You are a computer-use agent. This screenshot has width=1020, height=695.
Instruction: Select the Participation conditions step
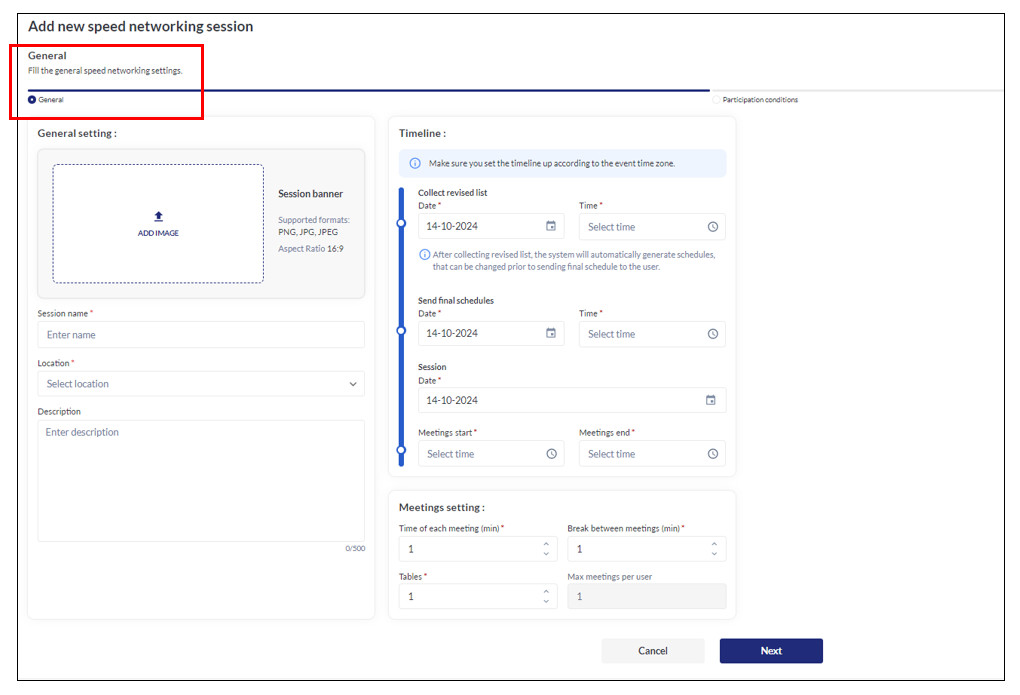click(716, 100)
